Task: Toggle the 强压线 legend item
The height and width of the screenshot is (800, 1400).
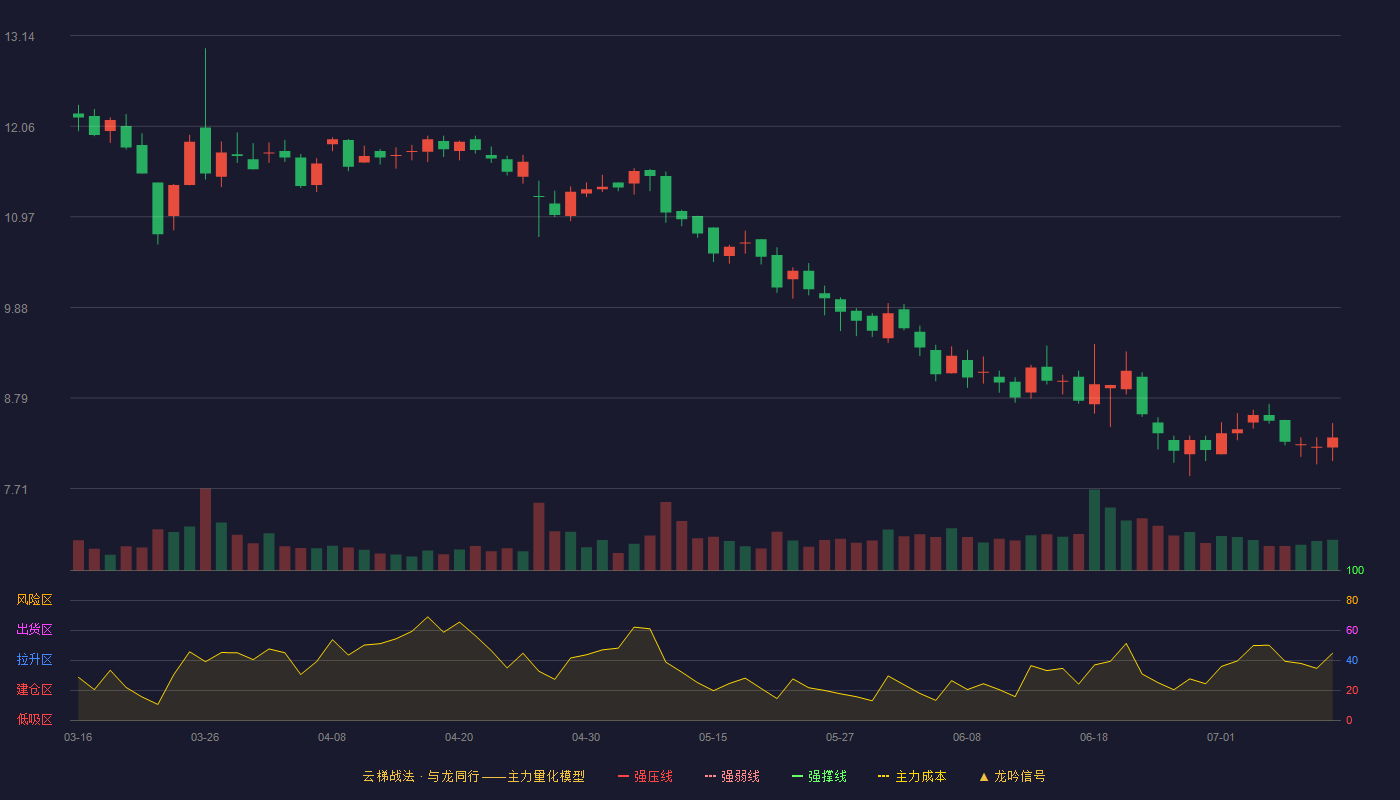Action: pos(645,776)
